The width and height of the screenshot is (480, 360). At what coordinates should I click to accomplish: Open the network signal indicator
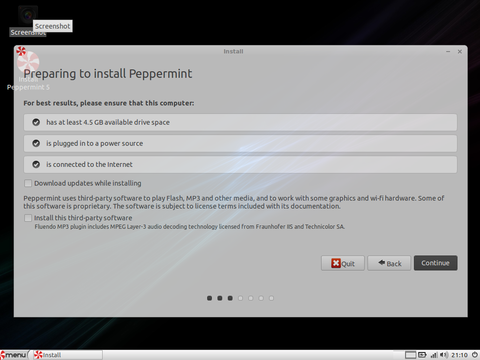click(x=433, y=355)
